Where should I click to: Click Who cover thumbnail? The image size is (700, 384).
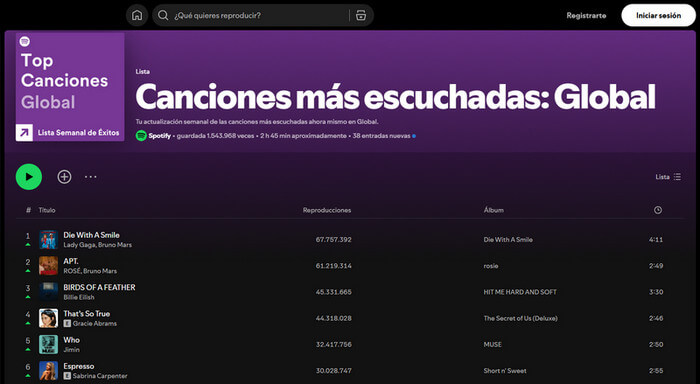(x=48, y=345)
